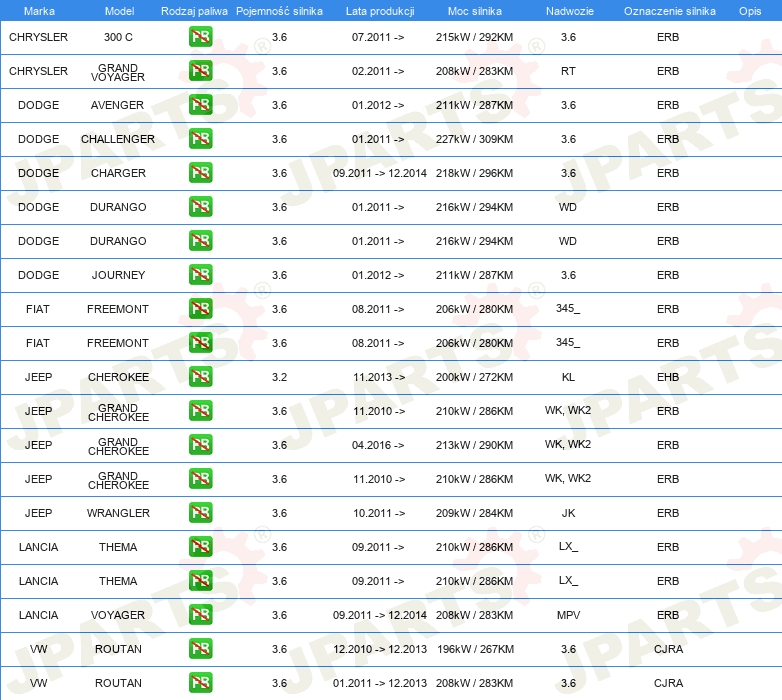The width and height of the screenshot is (782, 700).
Task: Click the EHB engine code cell
Action: (668, 377)
